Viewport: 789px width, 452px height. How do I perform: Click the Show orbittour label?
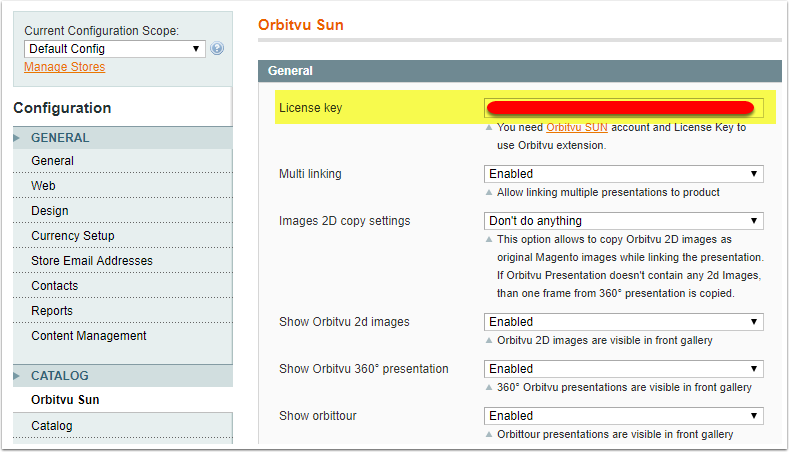(x=318, y=416)
